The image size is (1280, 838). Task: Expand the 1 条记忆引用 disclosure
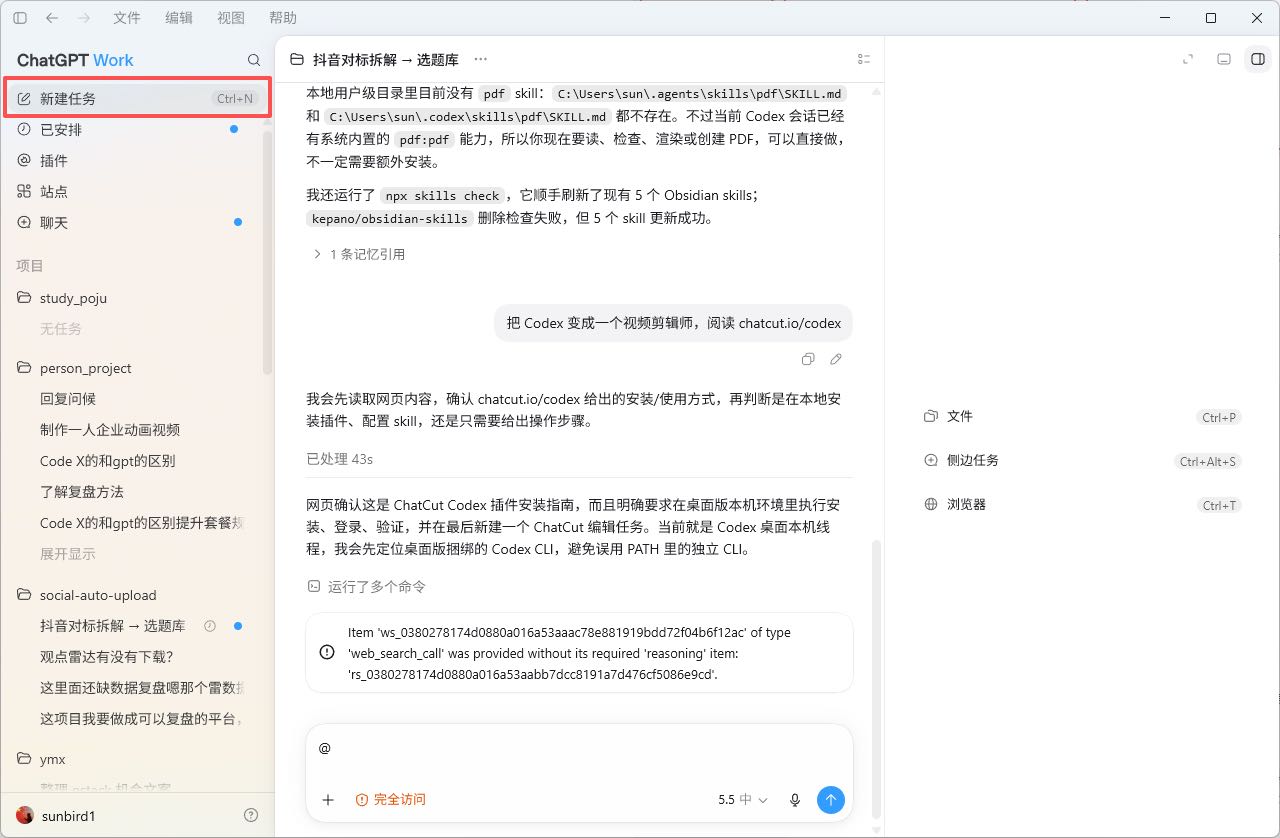click(358, 255)
